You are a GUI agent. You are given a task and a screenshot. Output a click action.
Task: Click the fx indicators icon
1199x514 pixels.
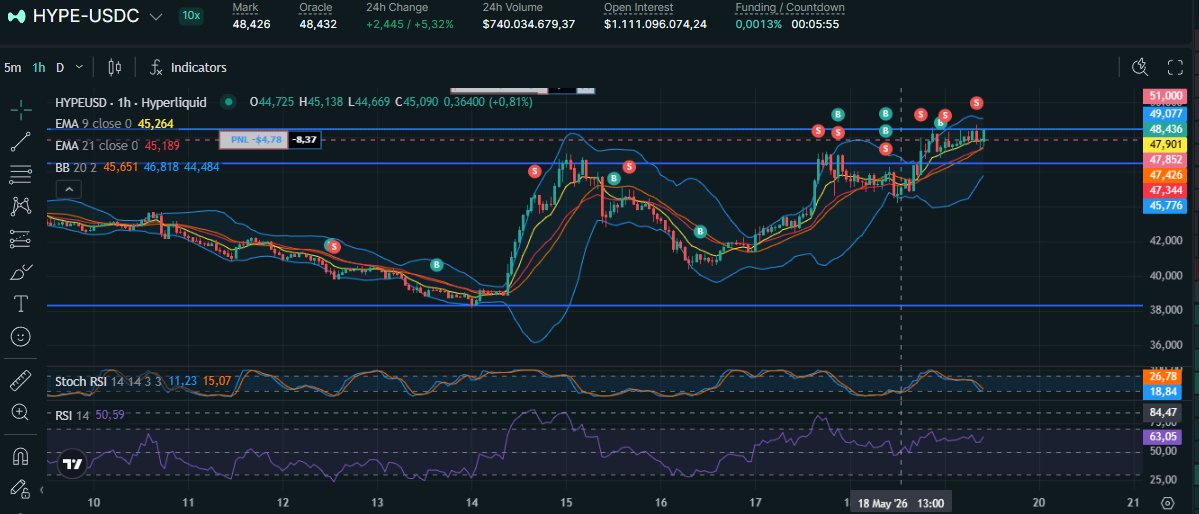[156, 67]
